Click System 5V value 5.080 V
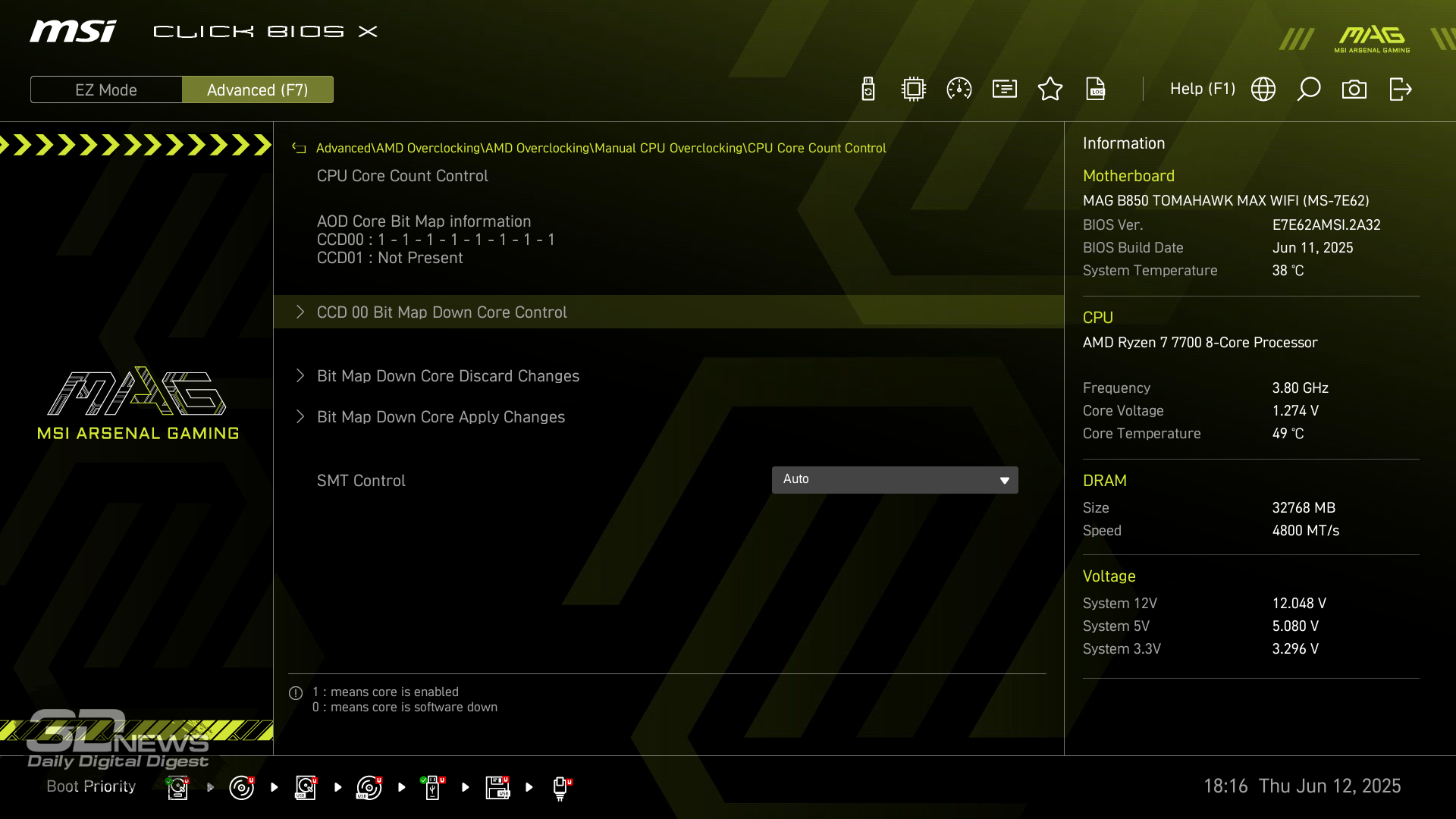This screenshot has height=819, width=1456. coord(1295,626)
